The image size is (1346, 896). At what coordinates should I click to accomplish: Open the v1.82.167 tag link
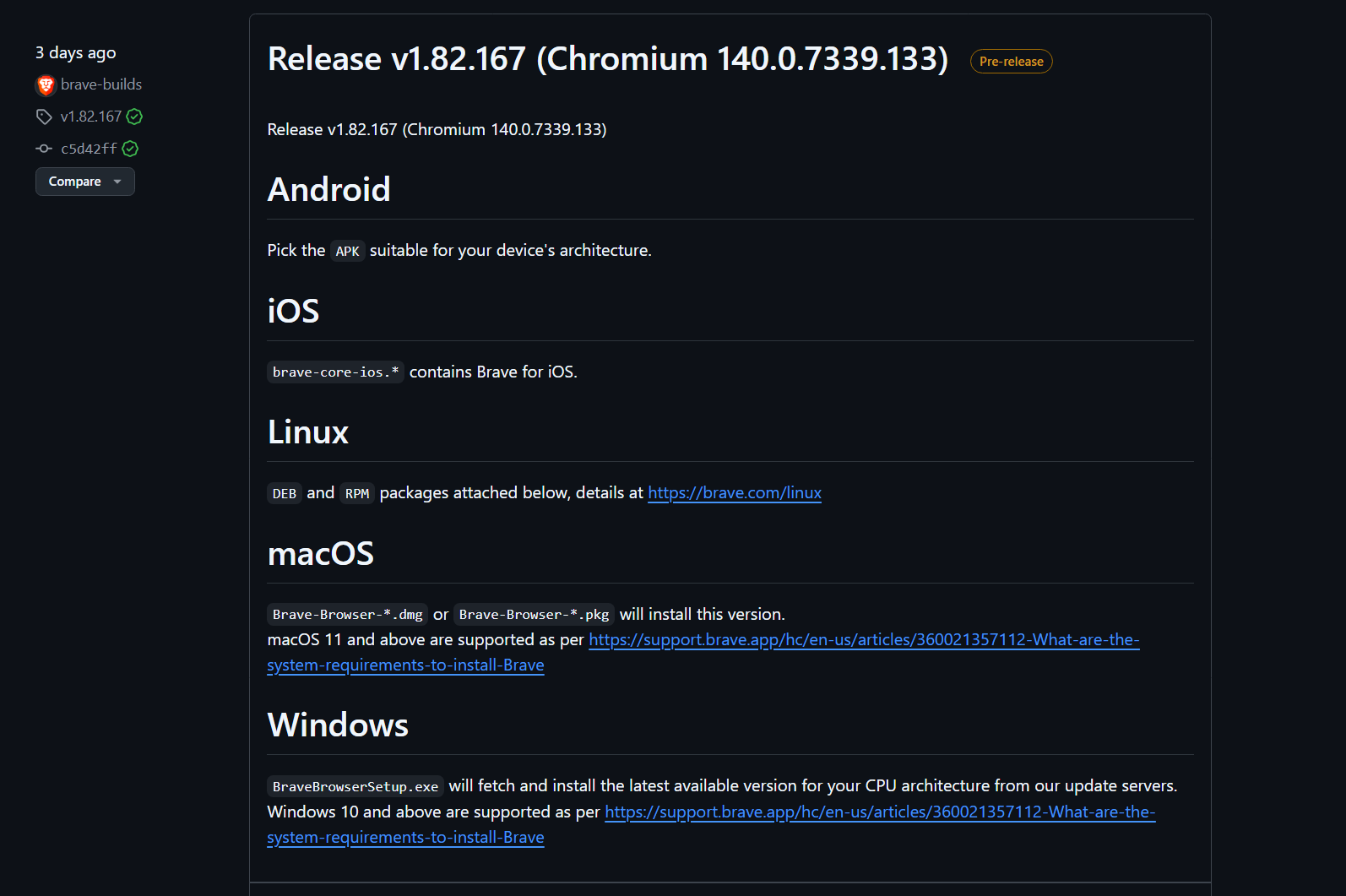(x=91, y=117)
